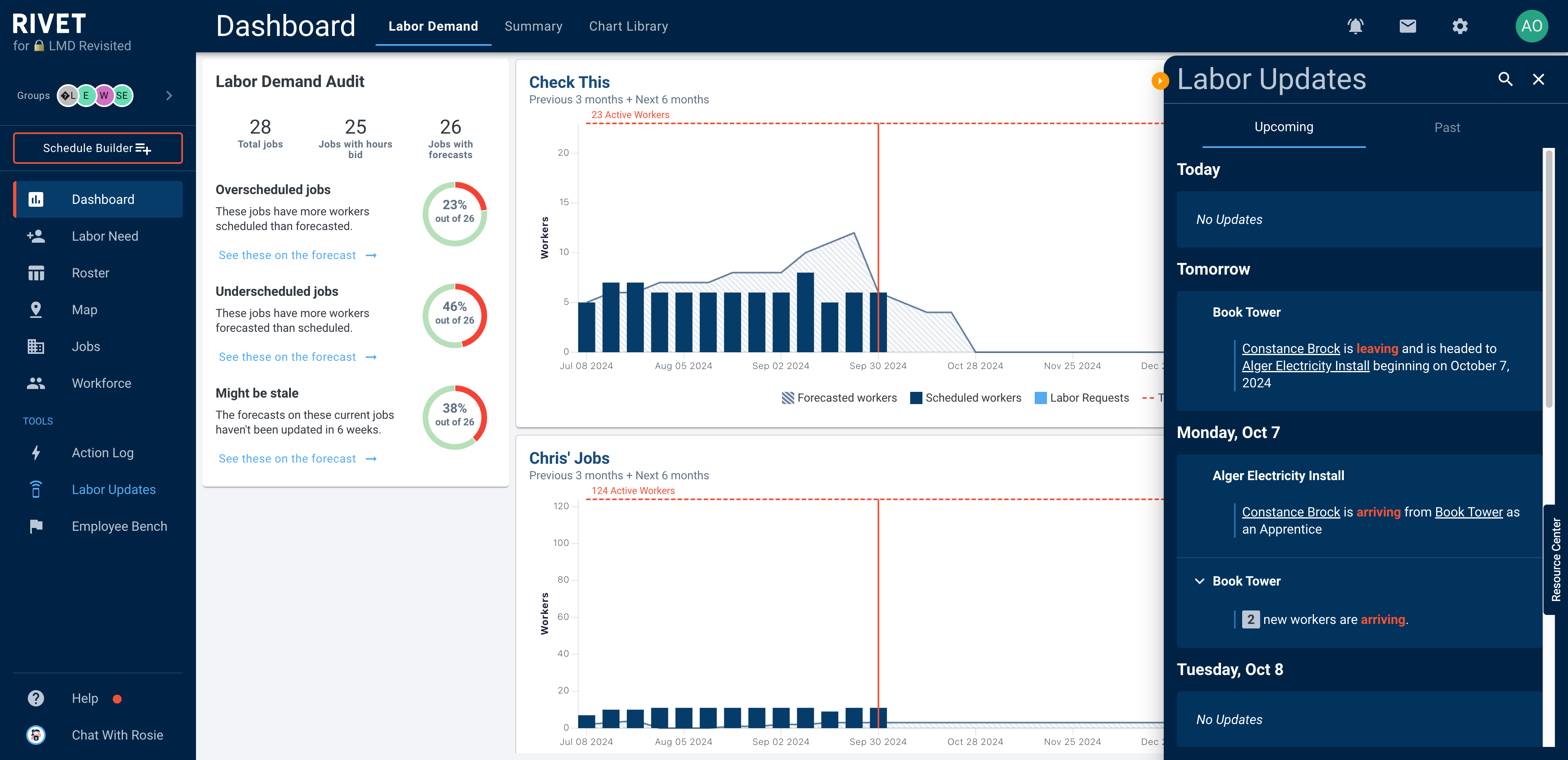Search within Labor Updates panel
The image size is (1568, 760).
(x=1505, y=79)
